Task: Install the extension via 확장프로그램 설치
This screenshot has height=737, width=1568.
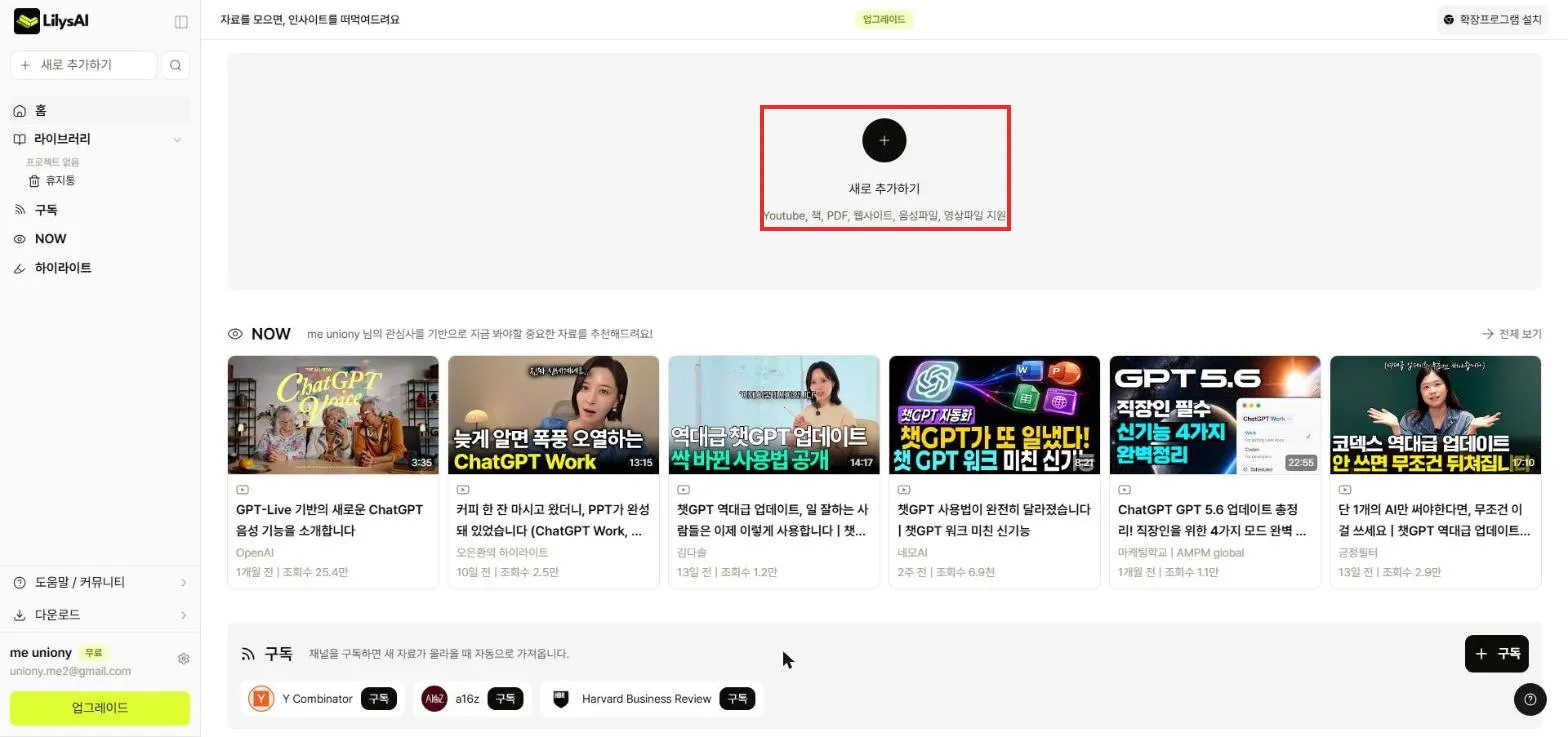Action: pos(1494,20)
